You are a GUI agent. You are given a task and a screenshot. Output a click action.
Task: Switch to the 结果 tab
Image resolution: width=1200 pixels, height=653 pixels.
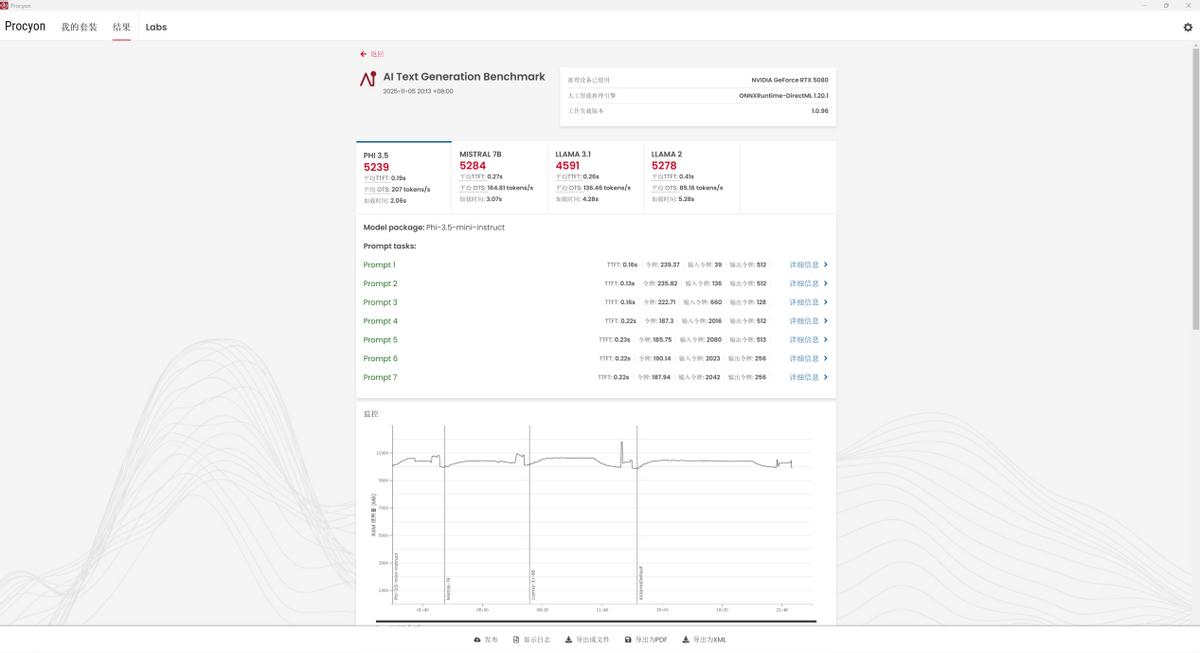pos(121,27)
